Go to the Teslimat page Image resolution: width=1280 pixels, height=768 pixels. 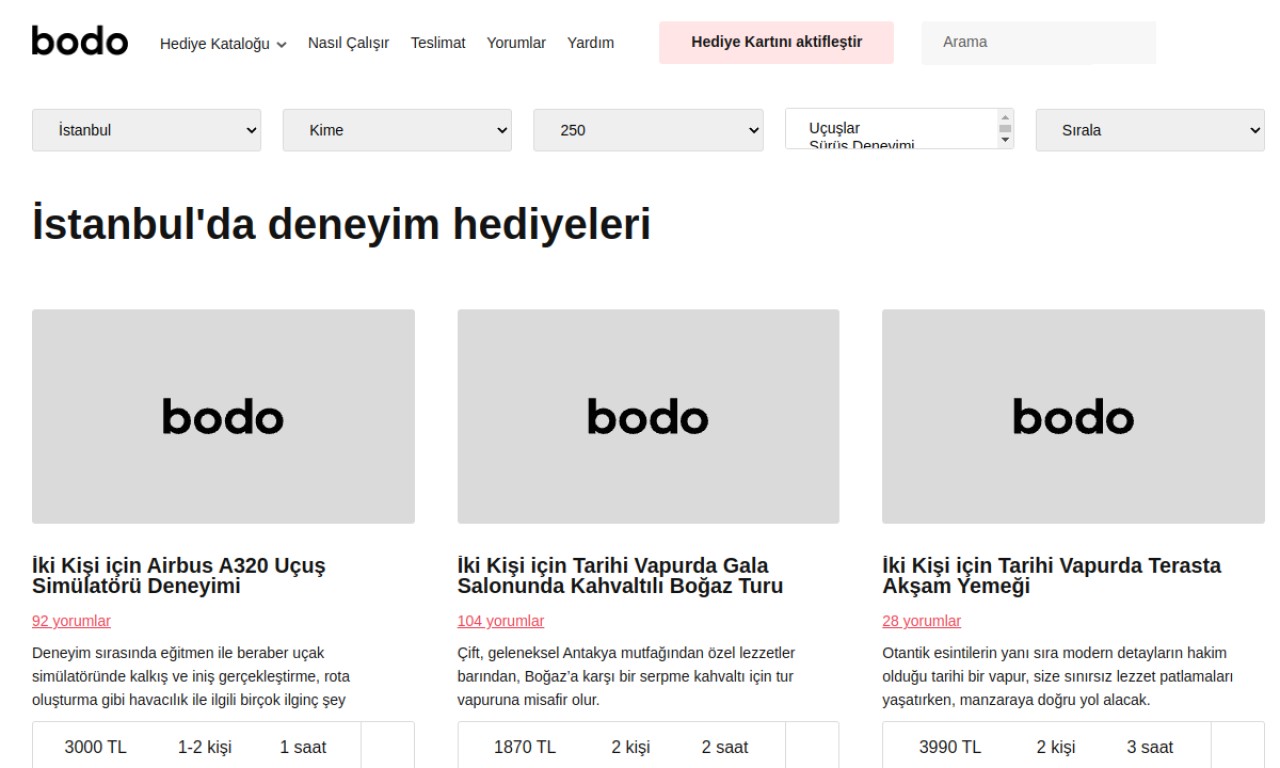click(x=438, y=43)
